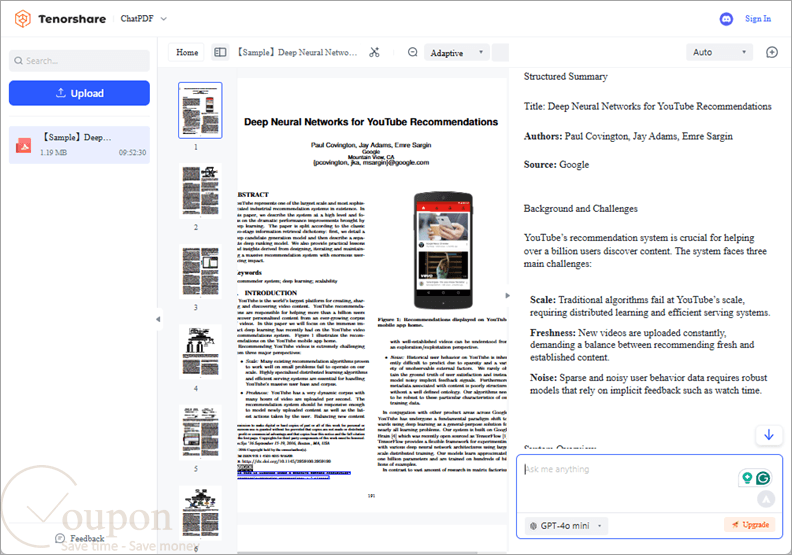
Task: Click the Grammarly icon in chat box
Action: click(x=763, y=477)
